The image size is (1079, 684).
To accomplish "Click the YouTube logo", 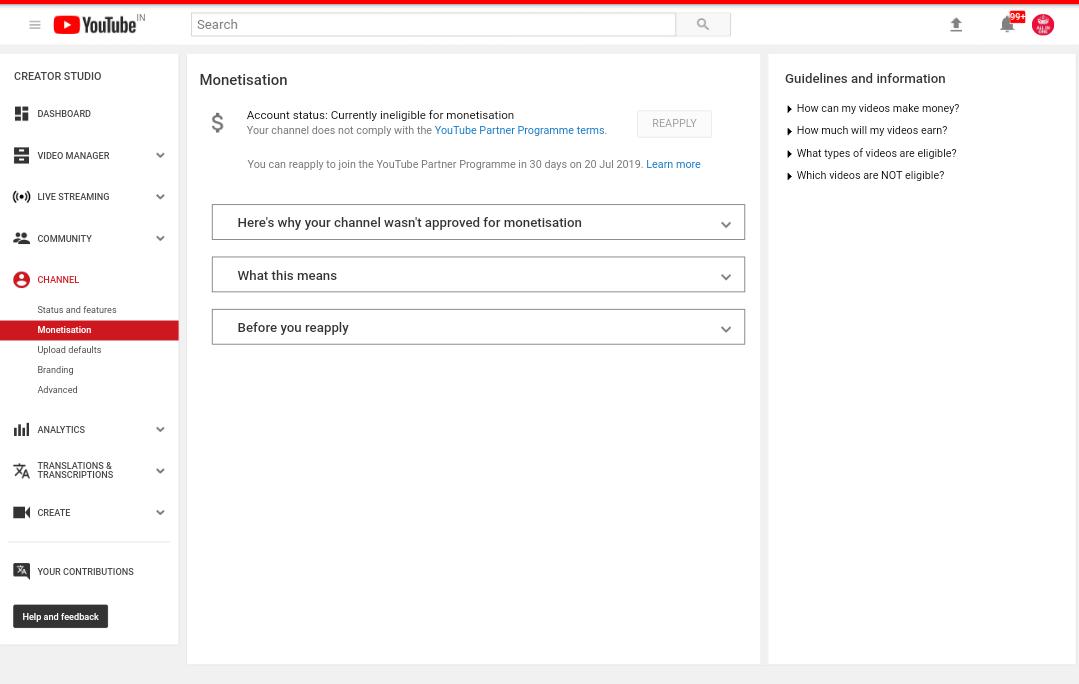I will pos(96,25).
